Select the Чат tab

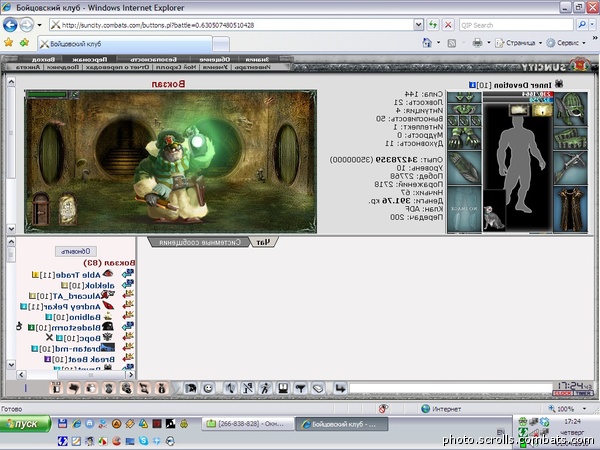(263, 242)
